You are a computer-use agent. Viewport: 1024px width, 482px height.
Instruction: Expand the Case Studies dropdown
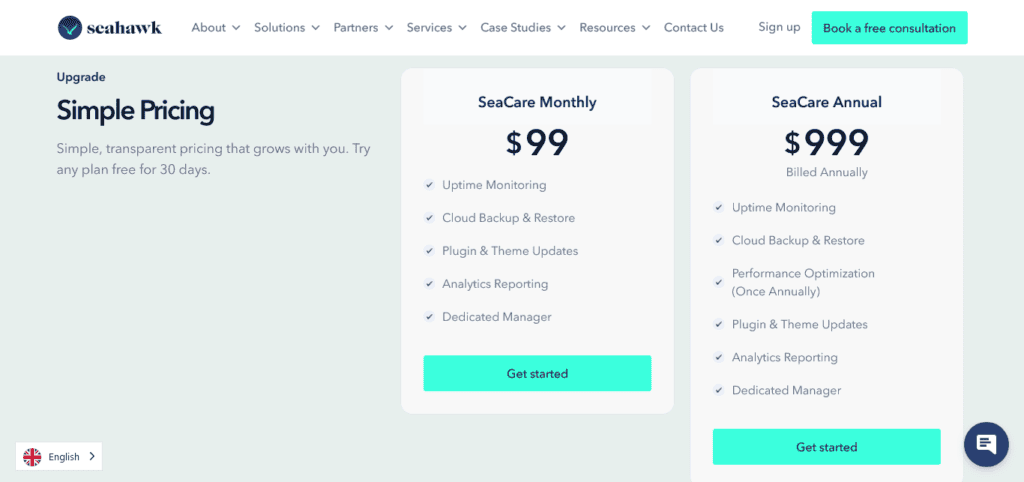[x=522, y=28]
